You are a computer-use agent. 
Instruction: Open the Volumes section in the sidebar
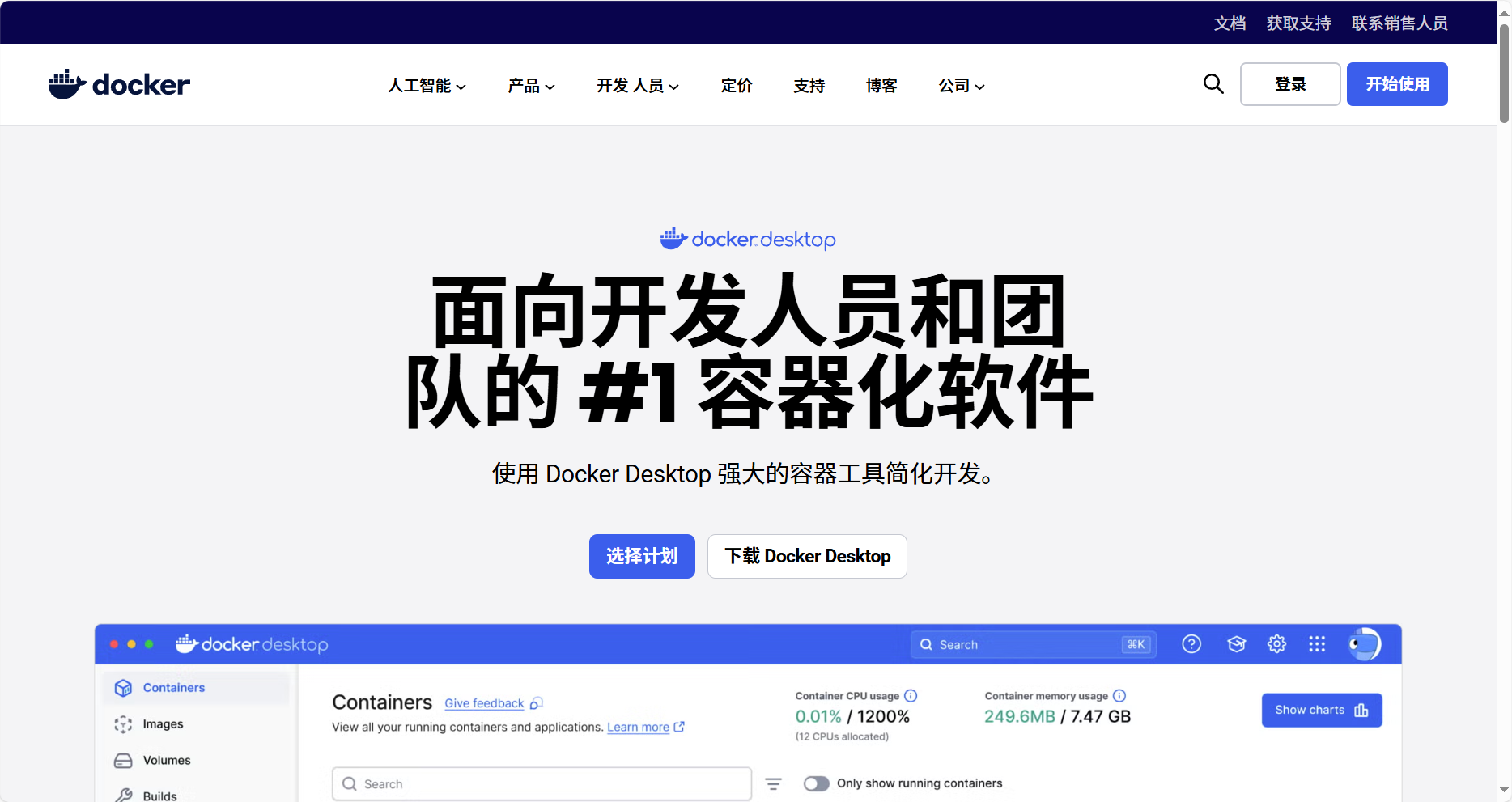click(x=165, y=760)
